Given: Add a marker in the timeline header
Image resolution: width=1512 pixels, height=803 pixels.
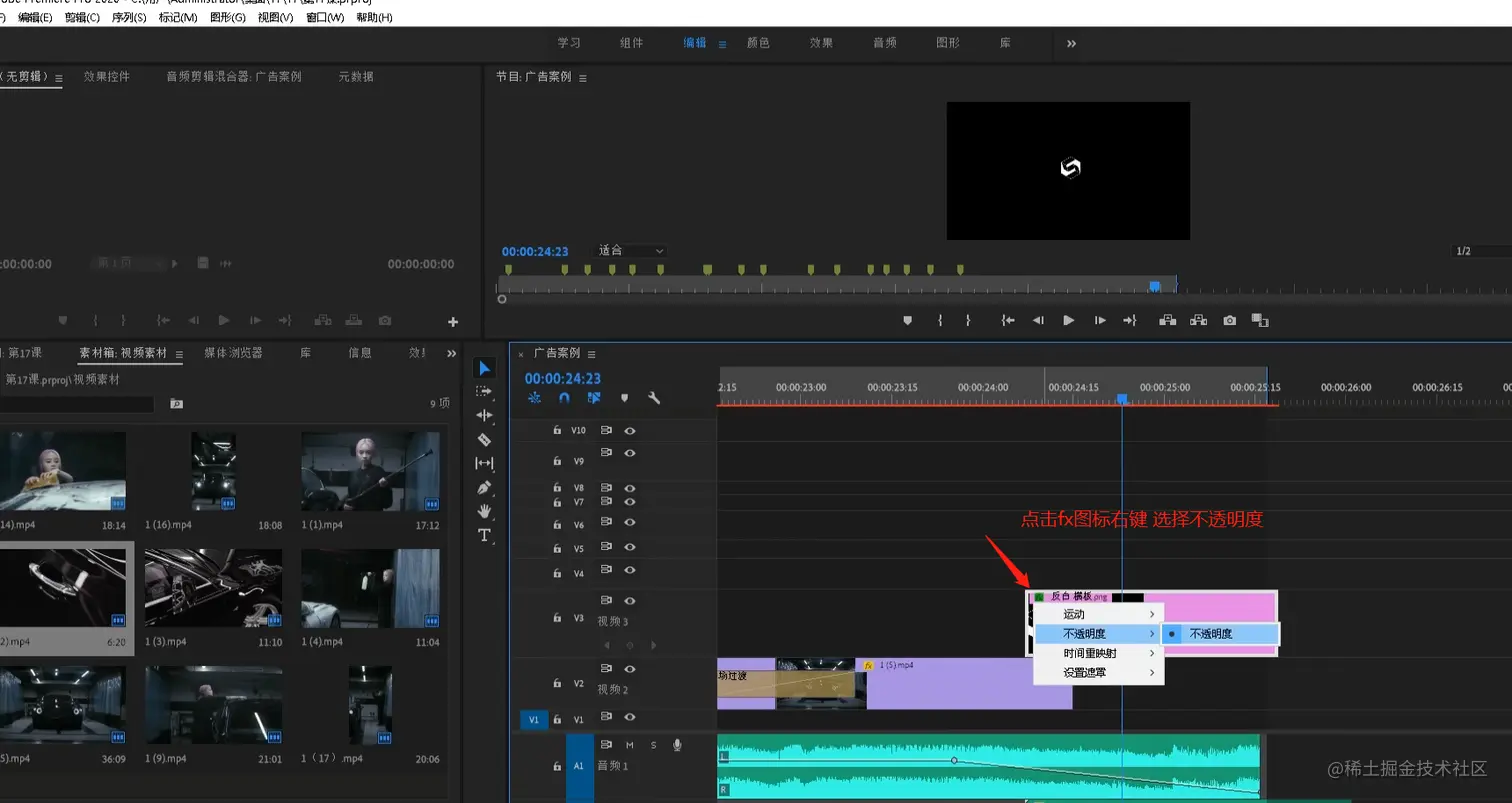Looking at the screenshot, I should click(624, 398).
